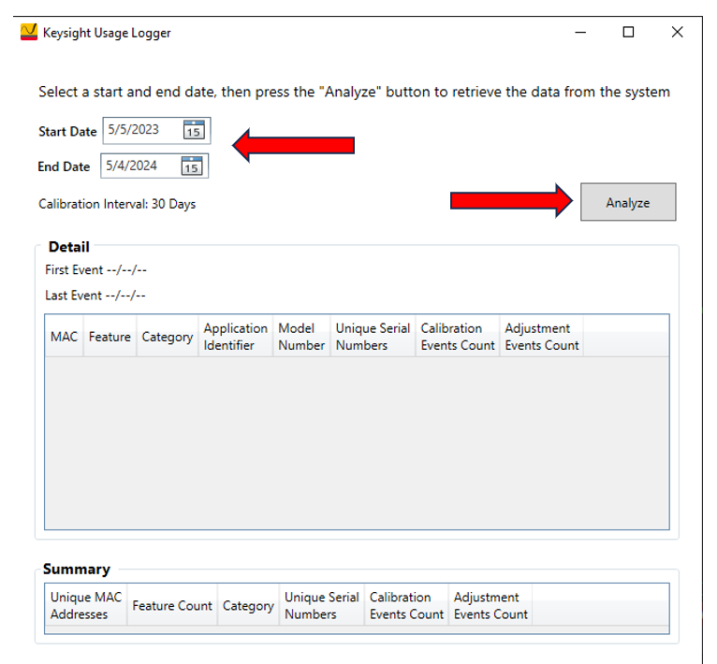Sort Detail table by Unique Serial Numbers
Screen dimensions: 717x664
(x=372, y=337)
